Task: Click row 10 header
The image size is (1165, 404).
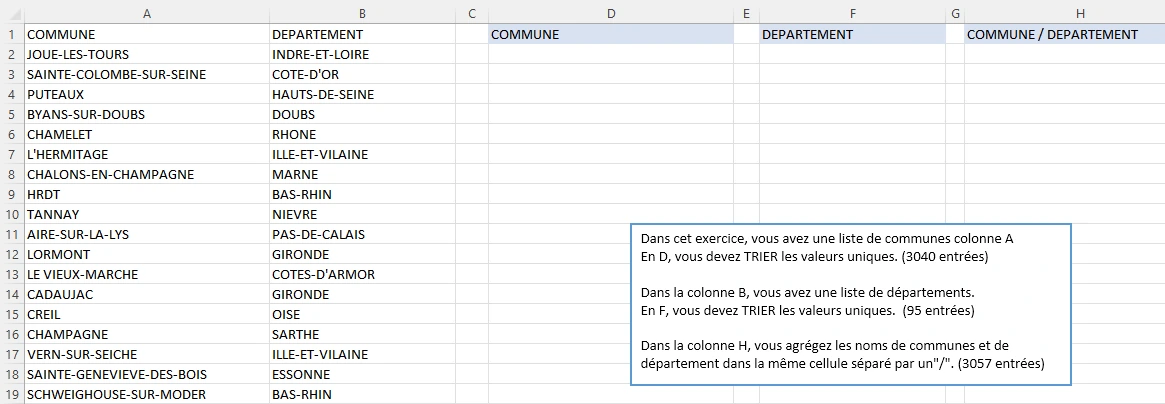Action: (x=11, y=214)
